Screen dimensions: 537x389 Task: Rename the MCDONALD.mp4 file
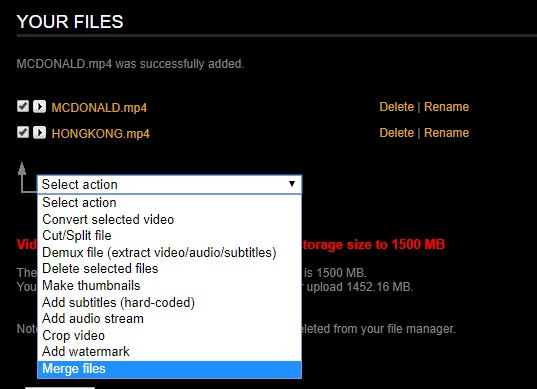pos(446,107)
